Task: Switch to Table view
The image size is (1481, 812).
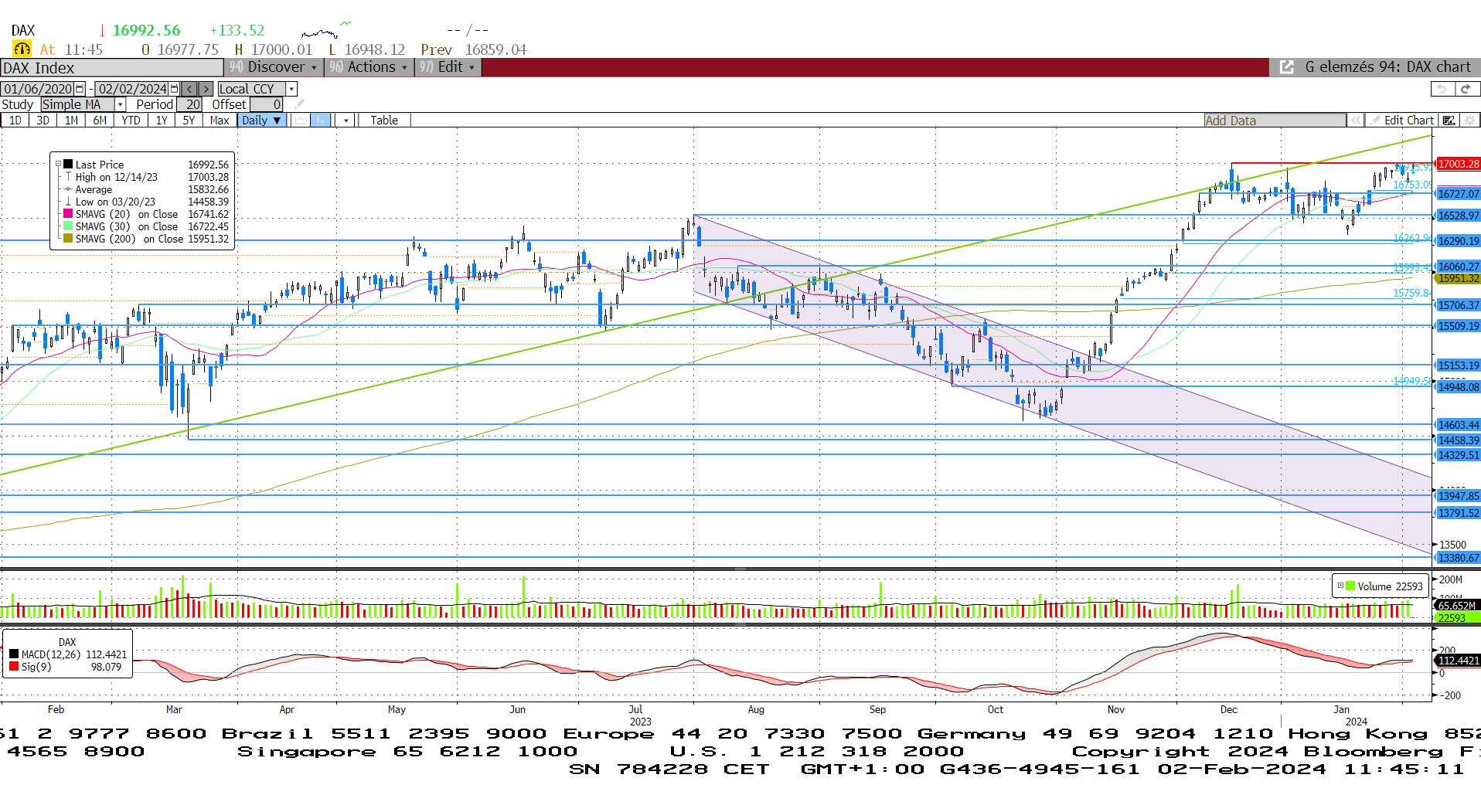Action: 383,120
